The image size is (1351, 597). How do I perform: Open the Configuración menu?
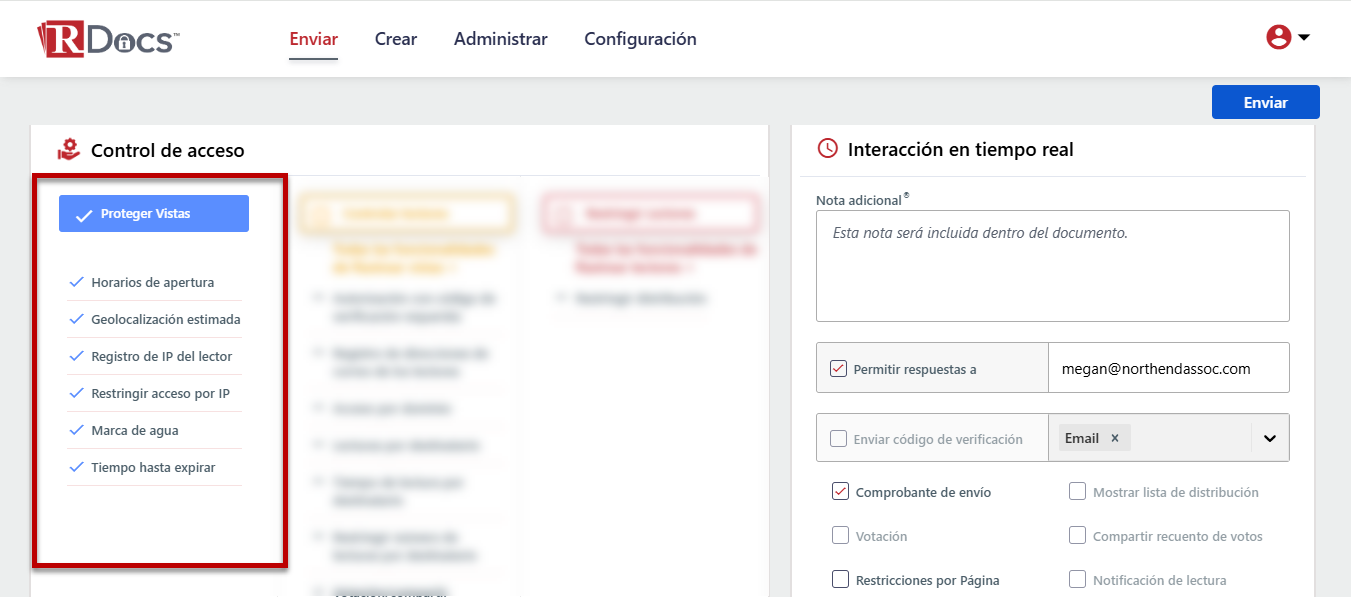[x=640, y=39]
